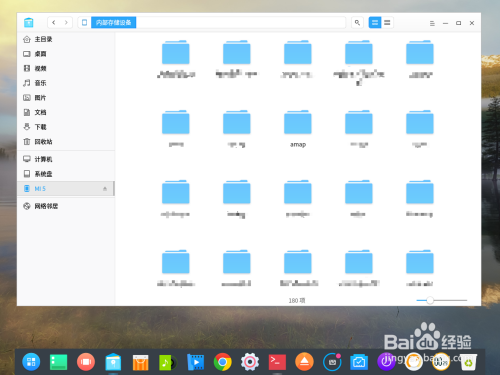Open 回收站 in the sidebar
Screen dimensions: 500x375
(x=66, y=142)
